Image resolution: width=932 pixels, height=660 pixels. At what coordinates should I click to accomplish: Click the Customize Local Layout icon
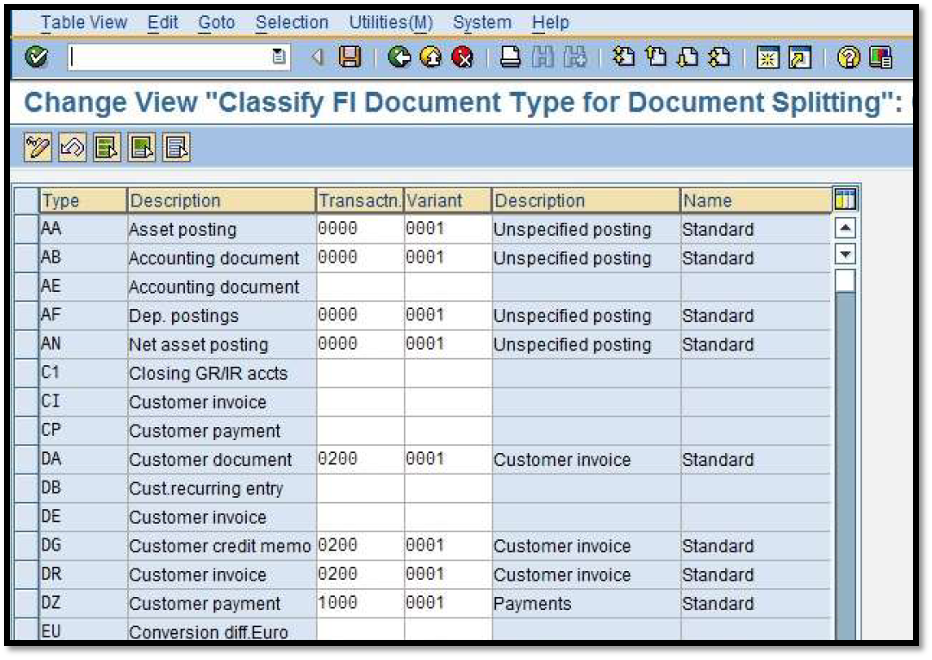(x=880, y=58)
